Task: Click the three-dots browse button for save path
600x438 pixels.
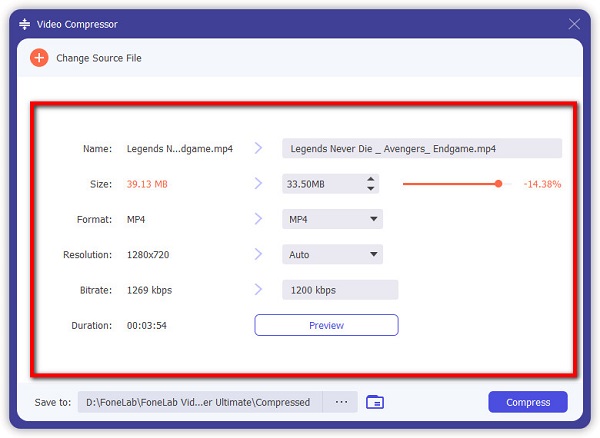Action: [341, 402]
